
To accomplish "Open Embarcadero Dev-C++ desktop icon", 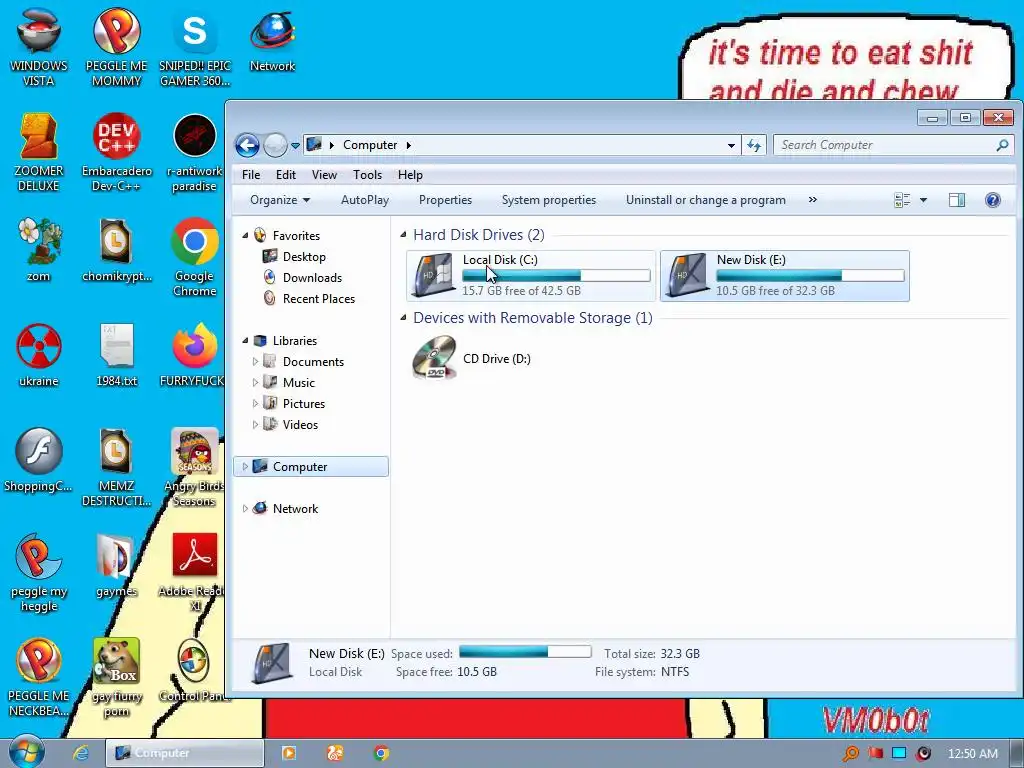I will (x=116, y=152).
